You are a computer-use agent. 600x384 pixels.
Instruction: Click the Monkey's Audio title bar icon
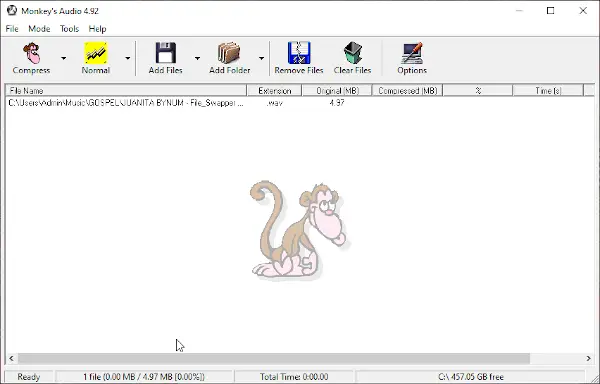point(12,10)
